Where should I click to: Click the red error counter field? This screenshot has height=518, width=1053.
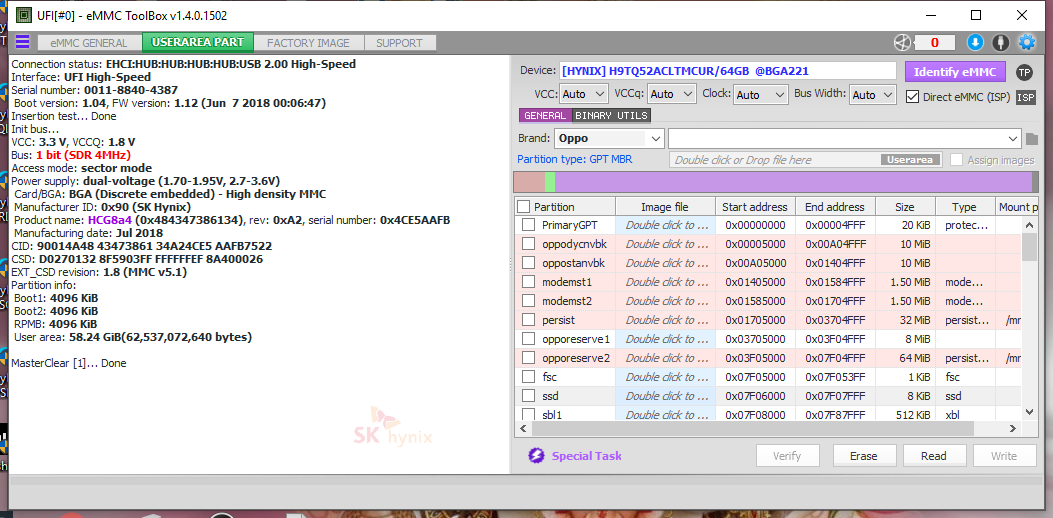(x=934, y=43)
